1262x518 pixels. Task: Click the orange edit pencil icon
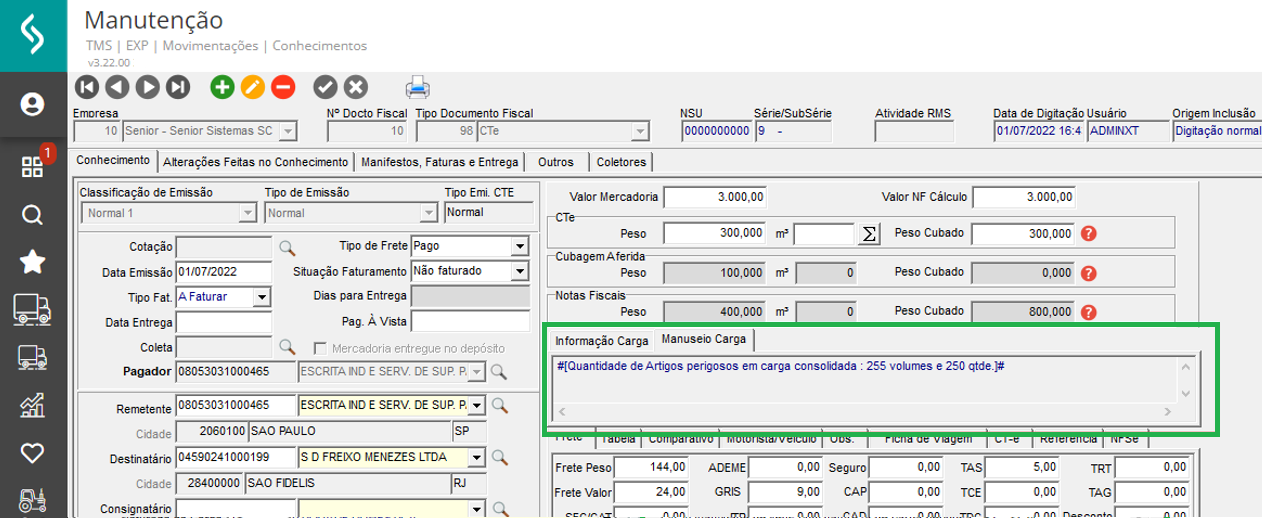pos(252,87)
